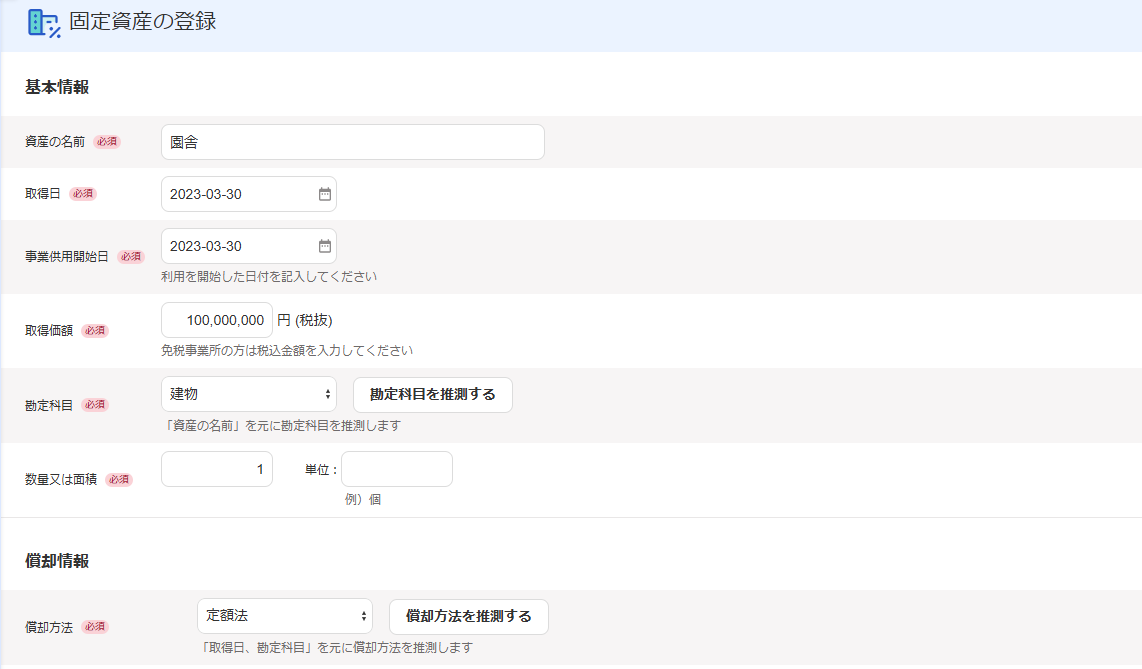
Task: Click the fixed asset registration header icon
Action: [44, 23]
